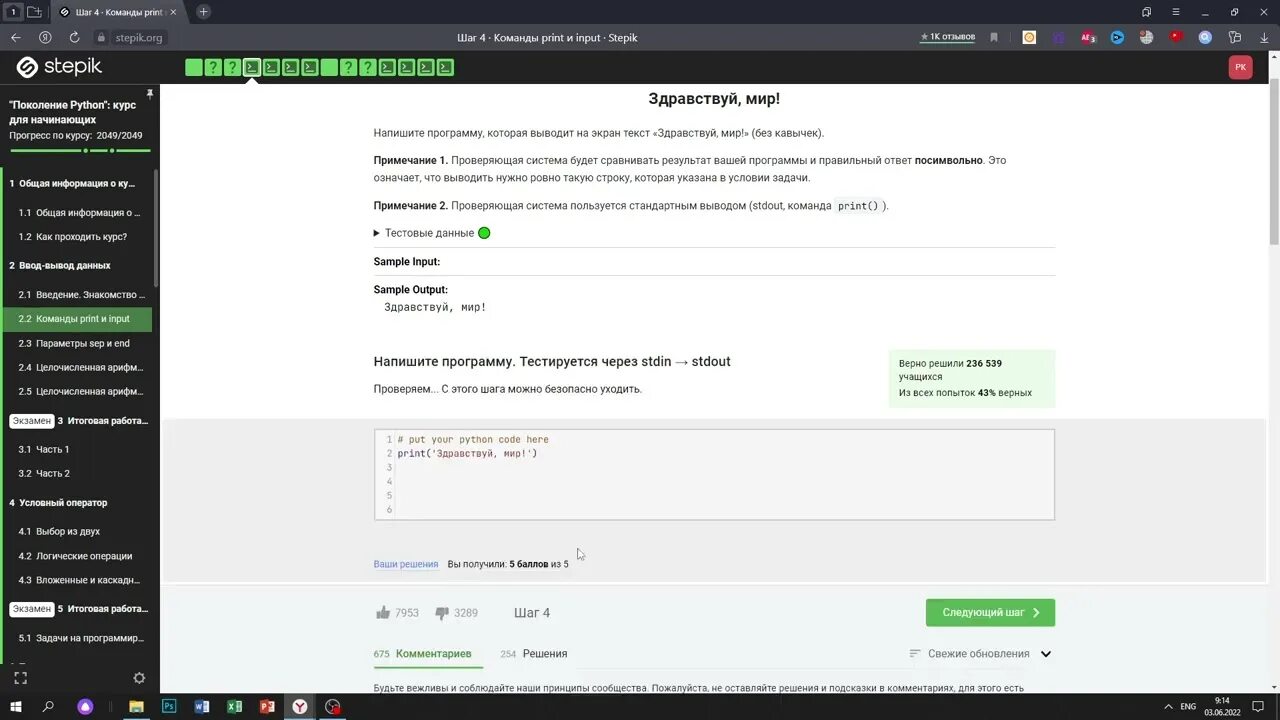Screen dimensions: 1280x720
Task: Click inside the Python code editor
Action: click(x=714, y=475)
